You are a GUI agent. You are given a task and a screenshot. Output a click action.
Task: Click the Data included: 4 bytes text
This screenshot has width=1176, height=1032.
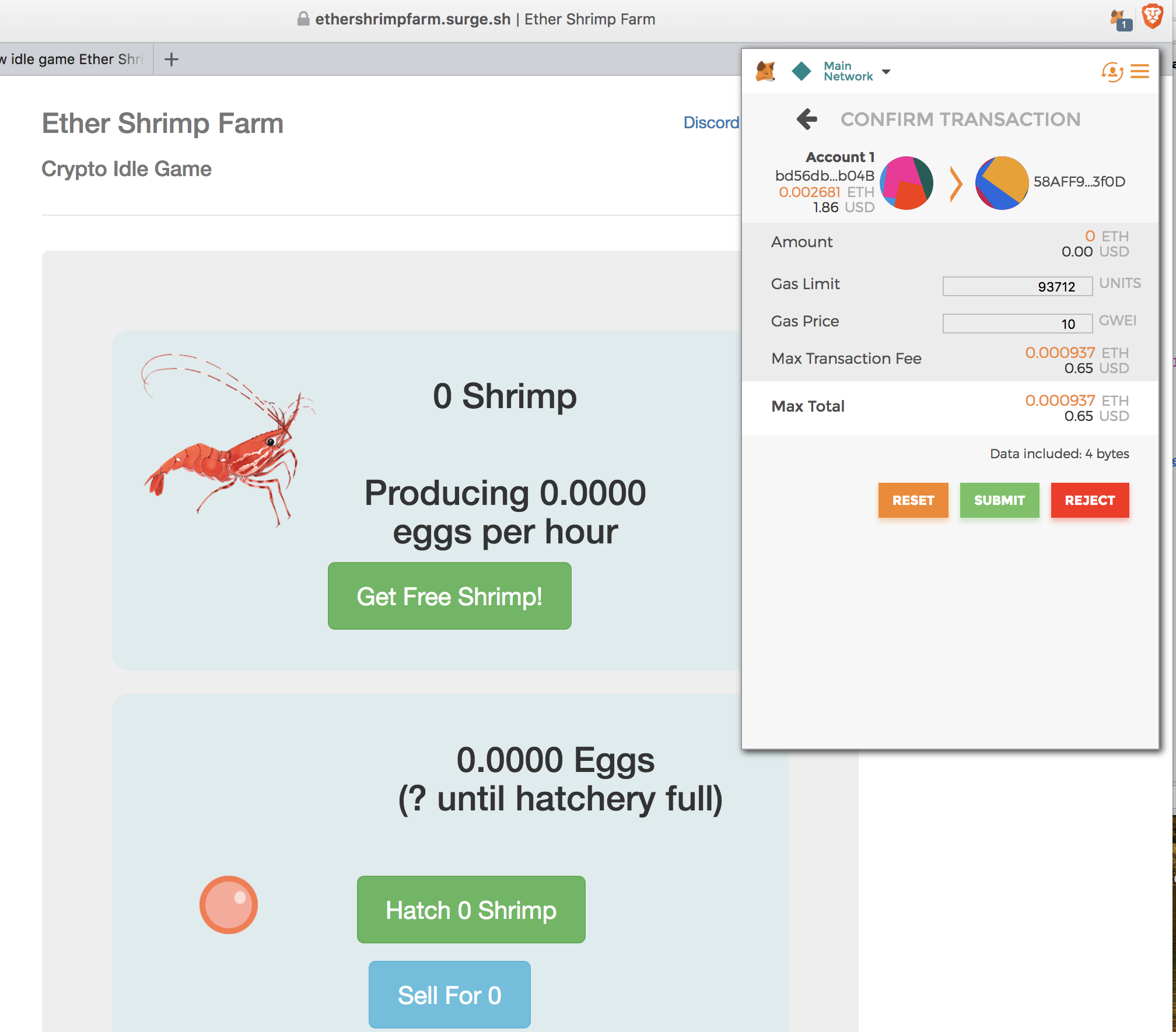point(1059,454)
